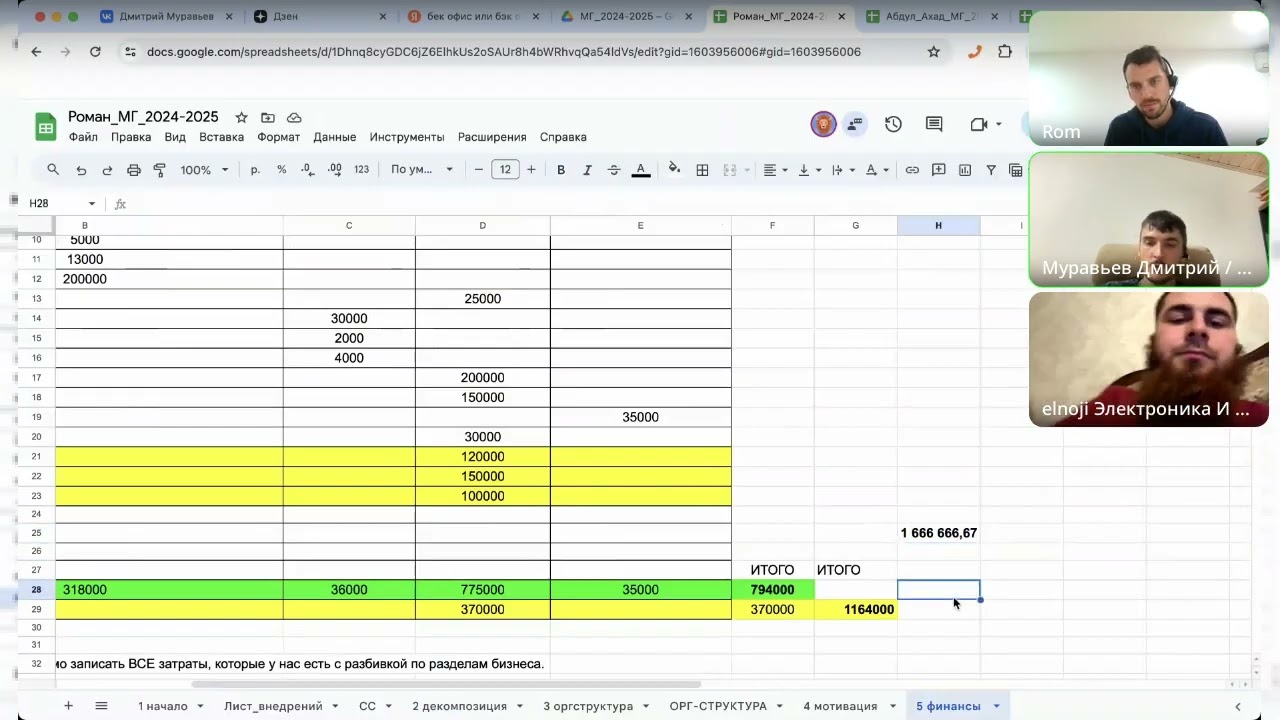Open the zoom 100% dropdown
Viewport: 1280px width, 720px height.
click(x=204, y=170)
